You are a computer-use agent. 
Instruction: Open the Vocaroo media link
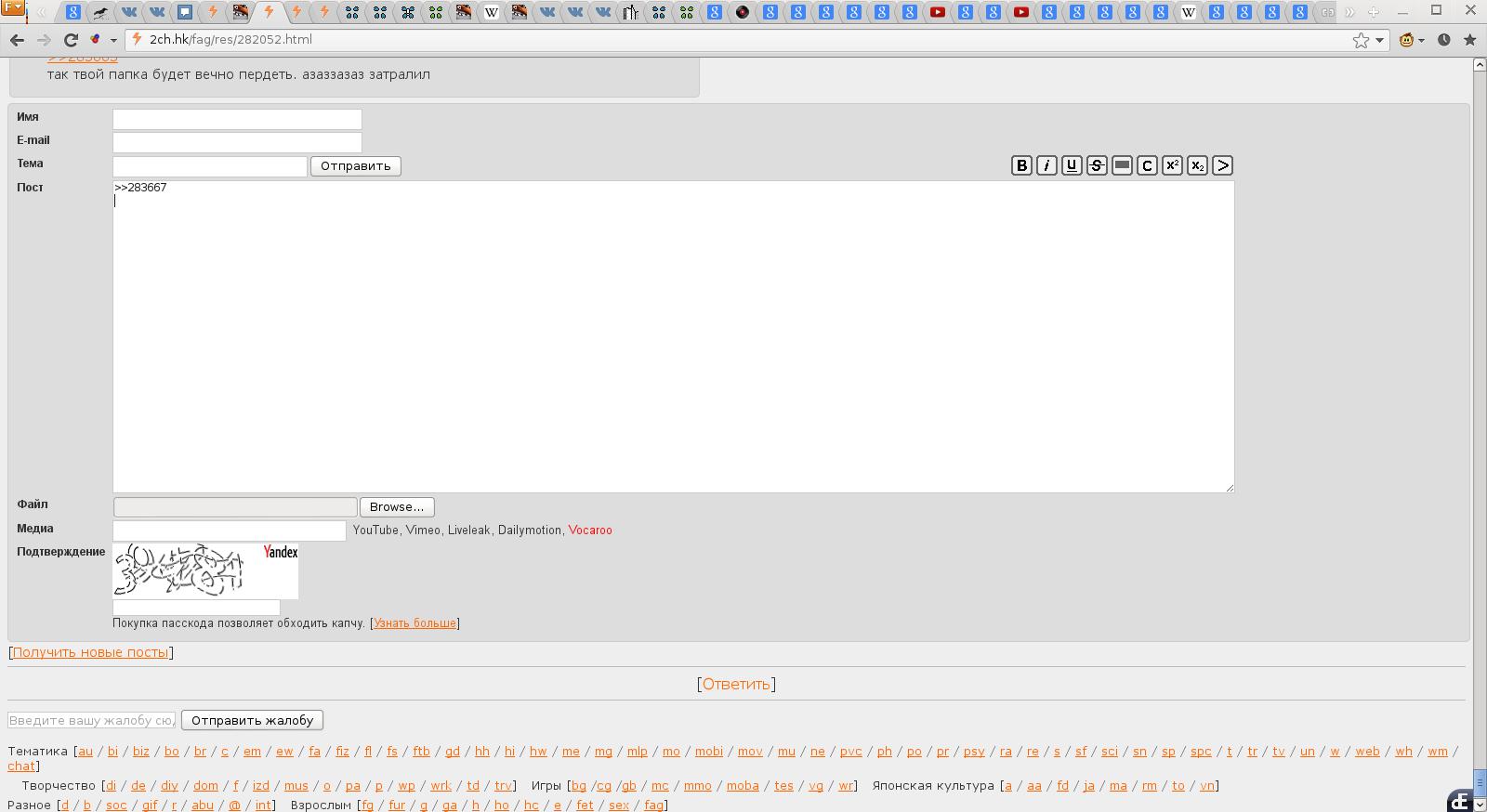coord(590,530)
